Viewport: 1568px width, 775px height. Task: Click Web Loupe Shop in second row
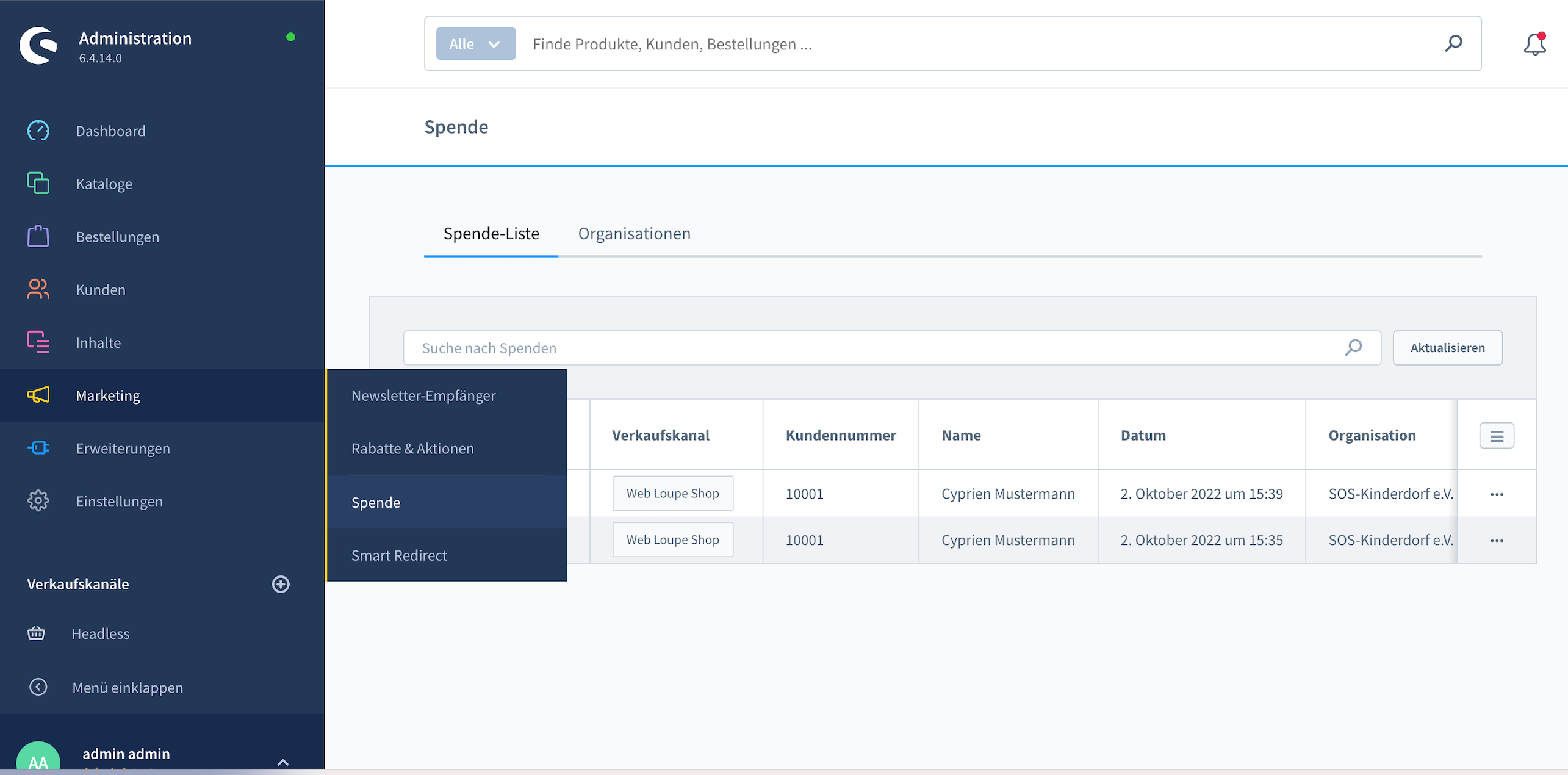pyautogui.click(x=672, y=539)
